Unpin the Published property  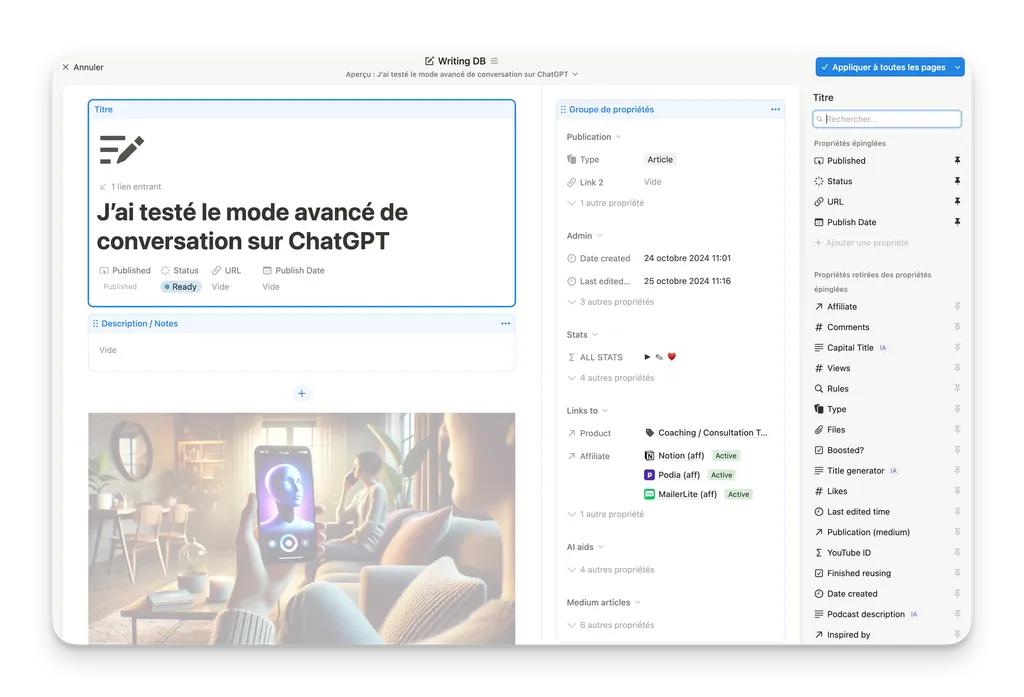point(957,161)
